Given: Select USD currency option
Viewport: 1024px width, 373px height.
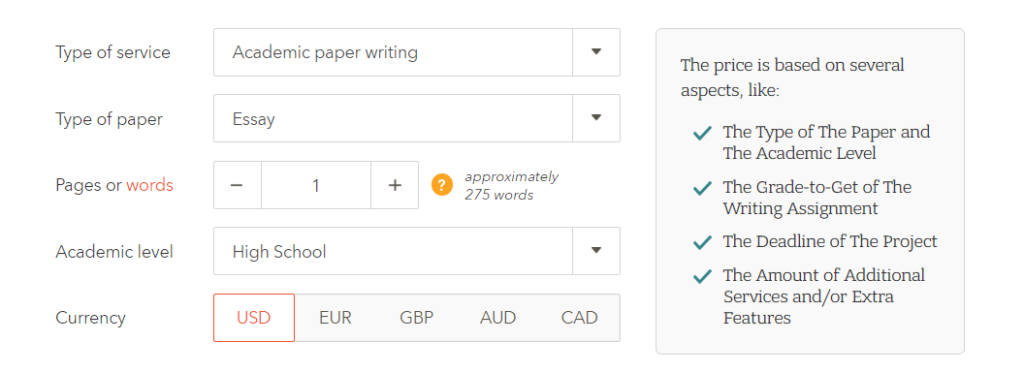Looking at the screenshot, I should click(254, 317).
